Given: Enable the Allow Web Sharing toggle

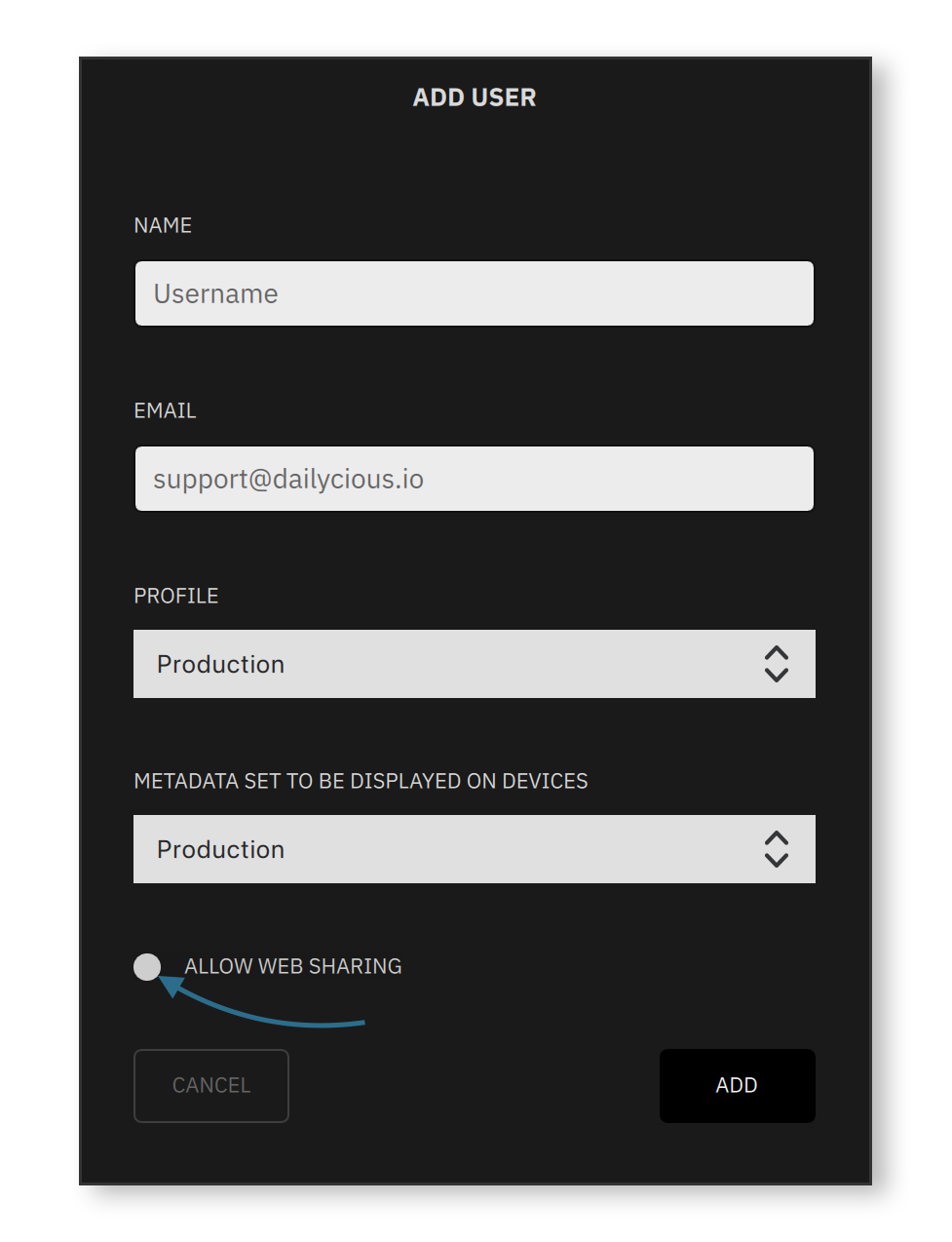Looking at the screenshot, I should (147, 966).
